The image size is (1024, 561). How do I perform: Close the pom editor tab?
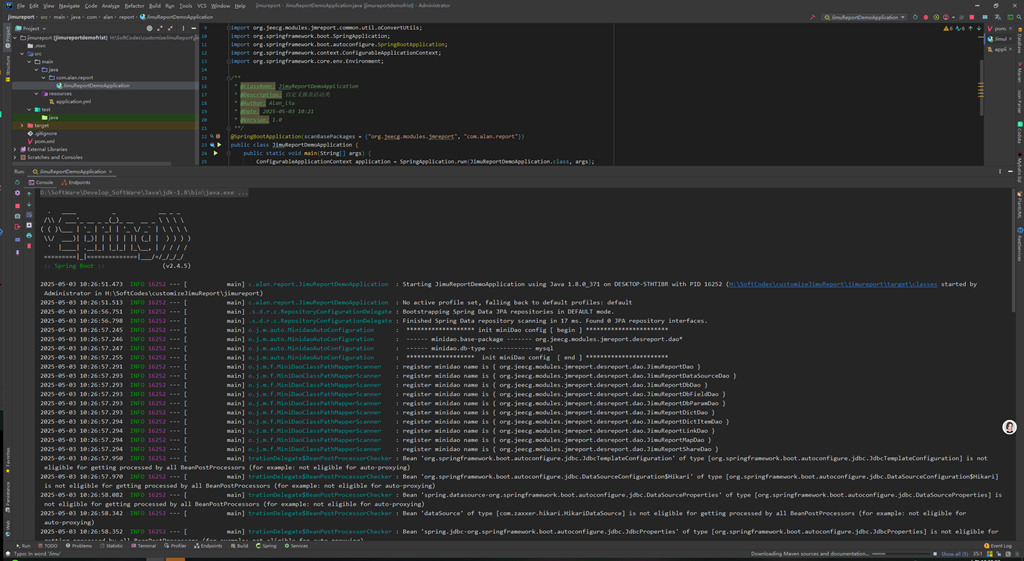[x=1011, y=29]
